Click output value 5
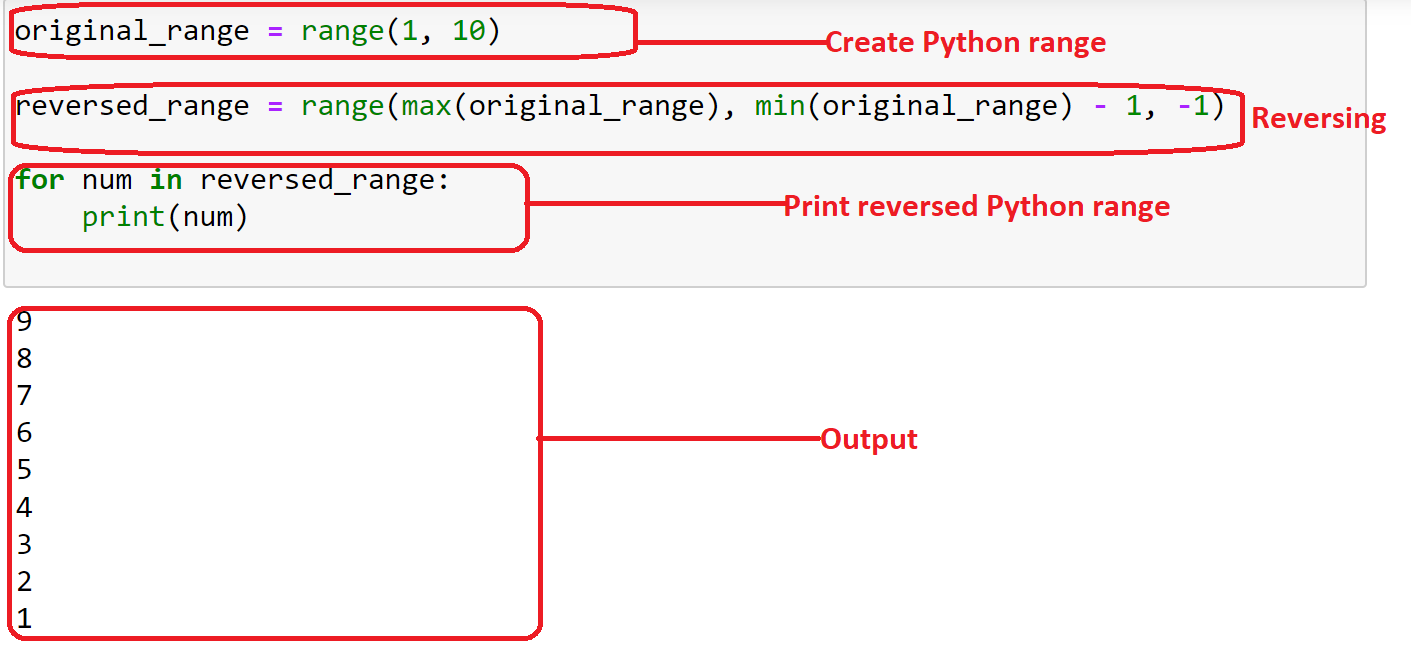This screenshot has width=1411, height=645. (x=24, y=470)
